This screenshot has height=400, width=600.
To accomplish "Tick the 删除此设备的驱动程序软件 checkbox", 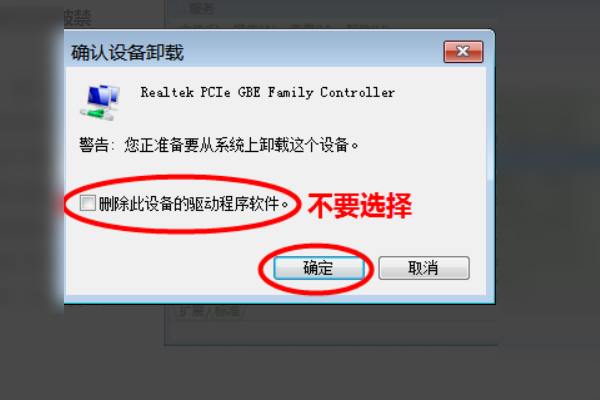I will point(88,203).
